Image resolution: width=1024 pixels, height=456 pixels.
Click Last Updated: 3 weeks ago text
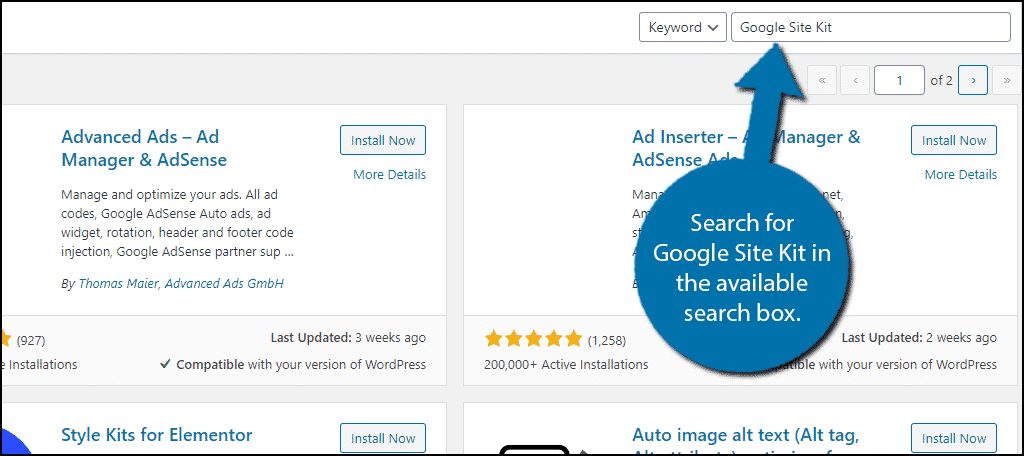[348, 338]
